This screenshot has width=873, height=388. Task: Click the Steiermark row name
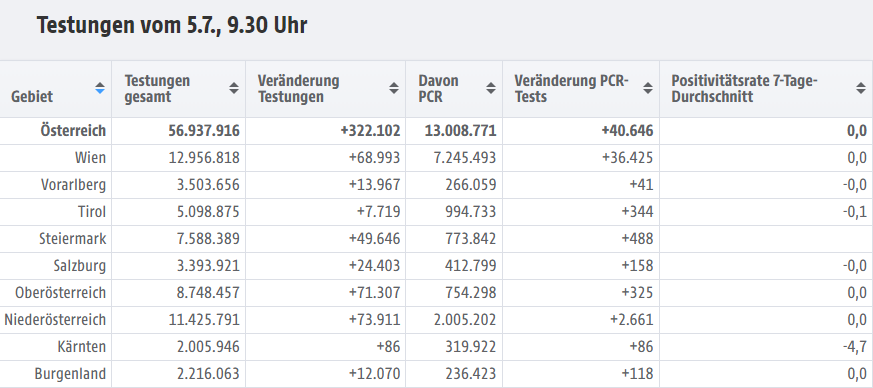[x=72, y=239]
